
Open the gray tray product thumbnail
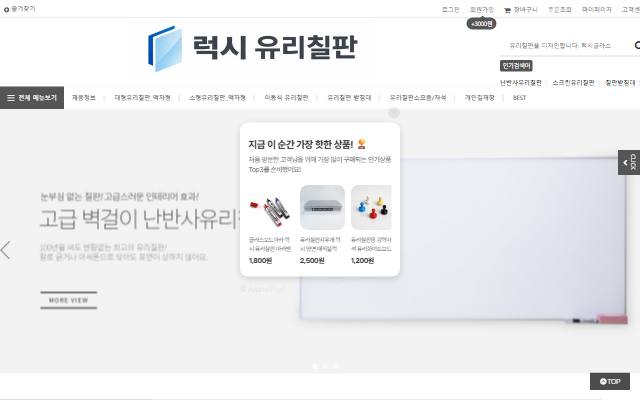pyautogui.click(x=322, y=208)
